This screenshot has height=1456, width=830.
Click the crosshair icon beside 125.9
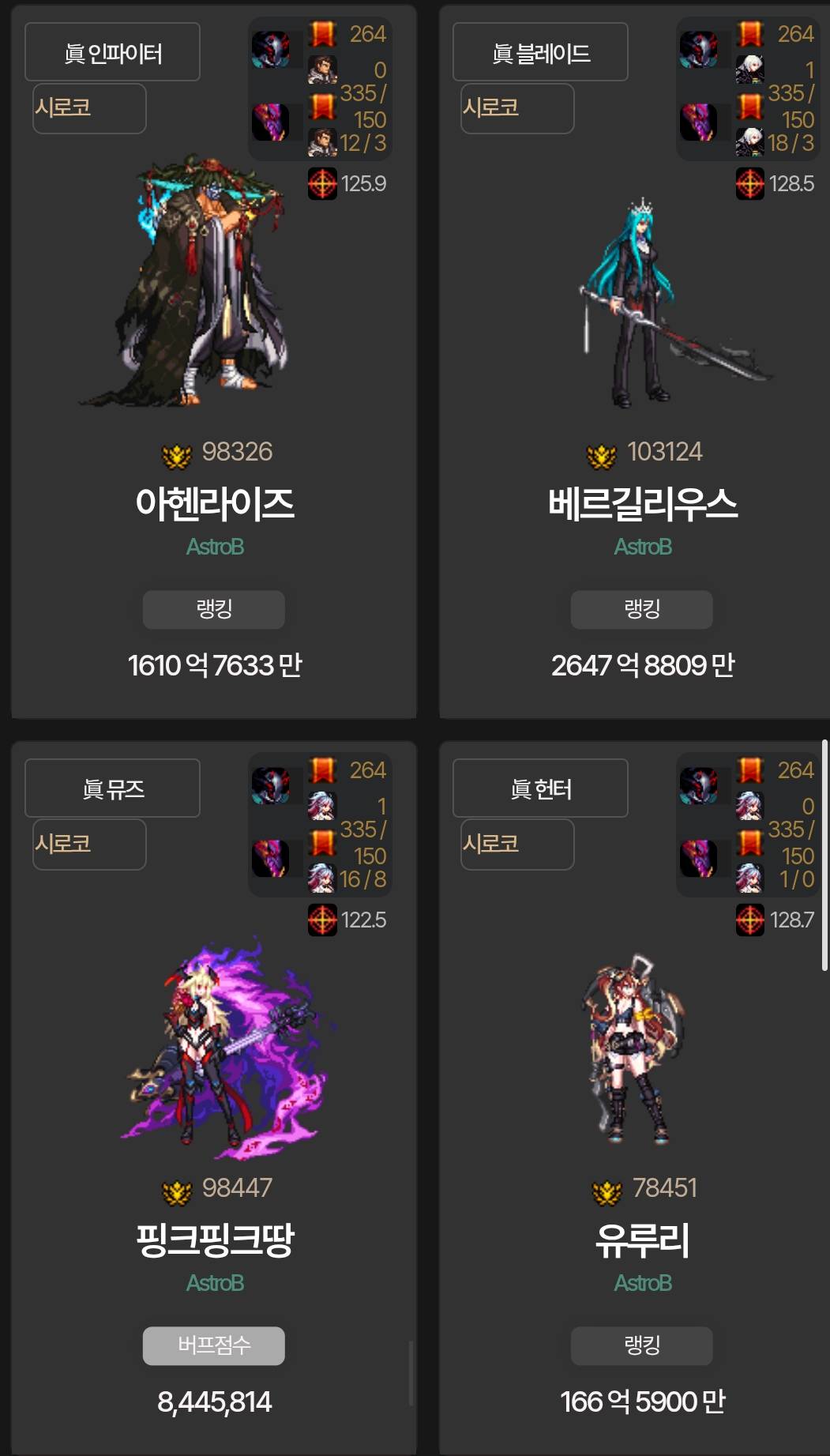pos(322,183)
